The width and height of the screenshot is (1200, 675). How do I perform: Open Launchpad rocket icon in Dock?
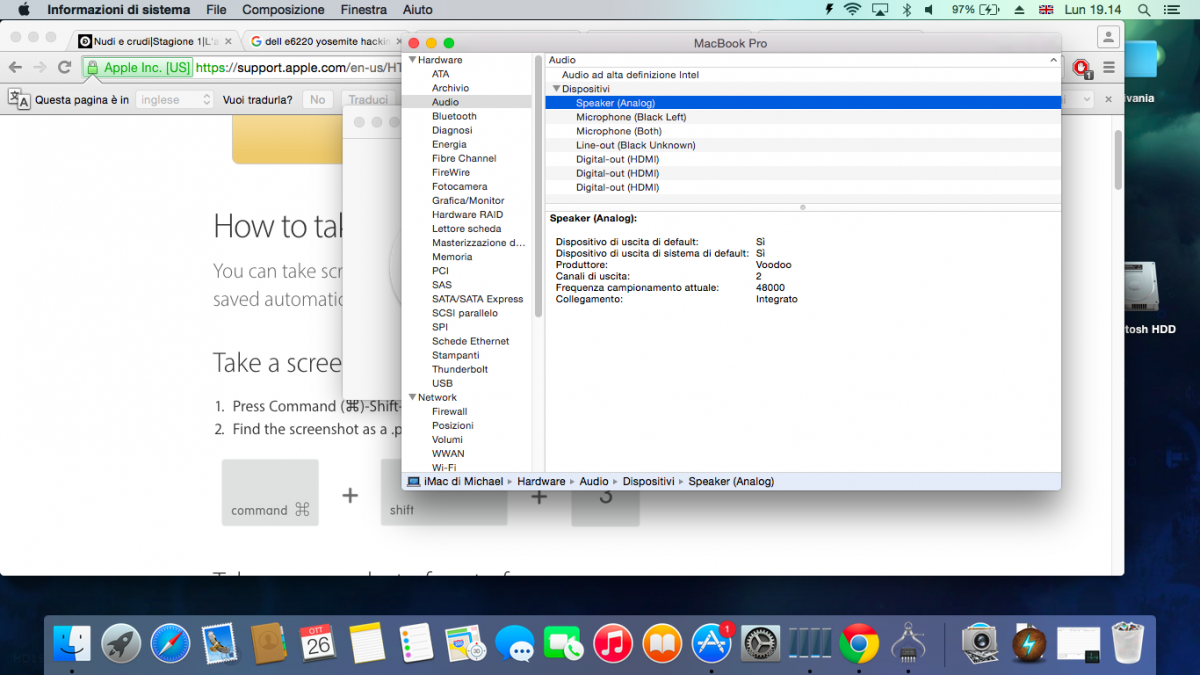click(x=121, y=643)
